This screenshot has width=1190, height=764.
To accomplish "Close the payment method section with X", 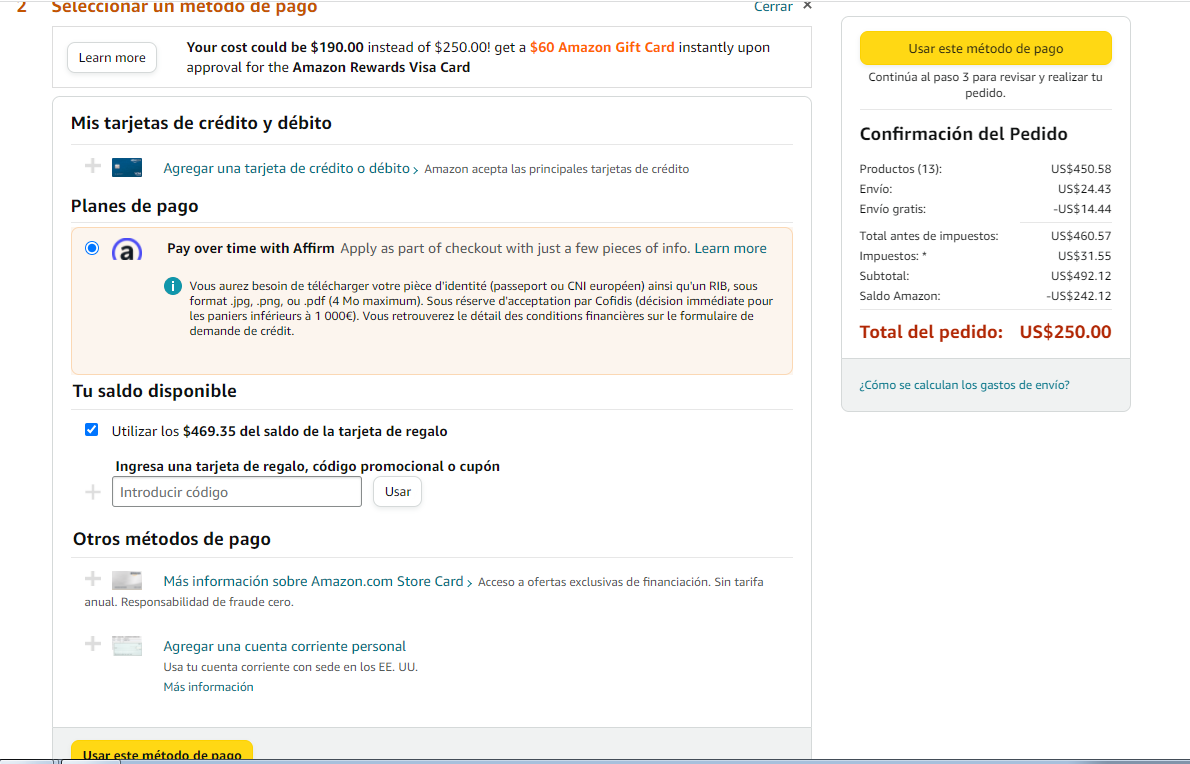I will pos(807,6).
